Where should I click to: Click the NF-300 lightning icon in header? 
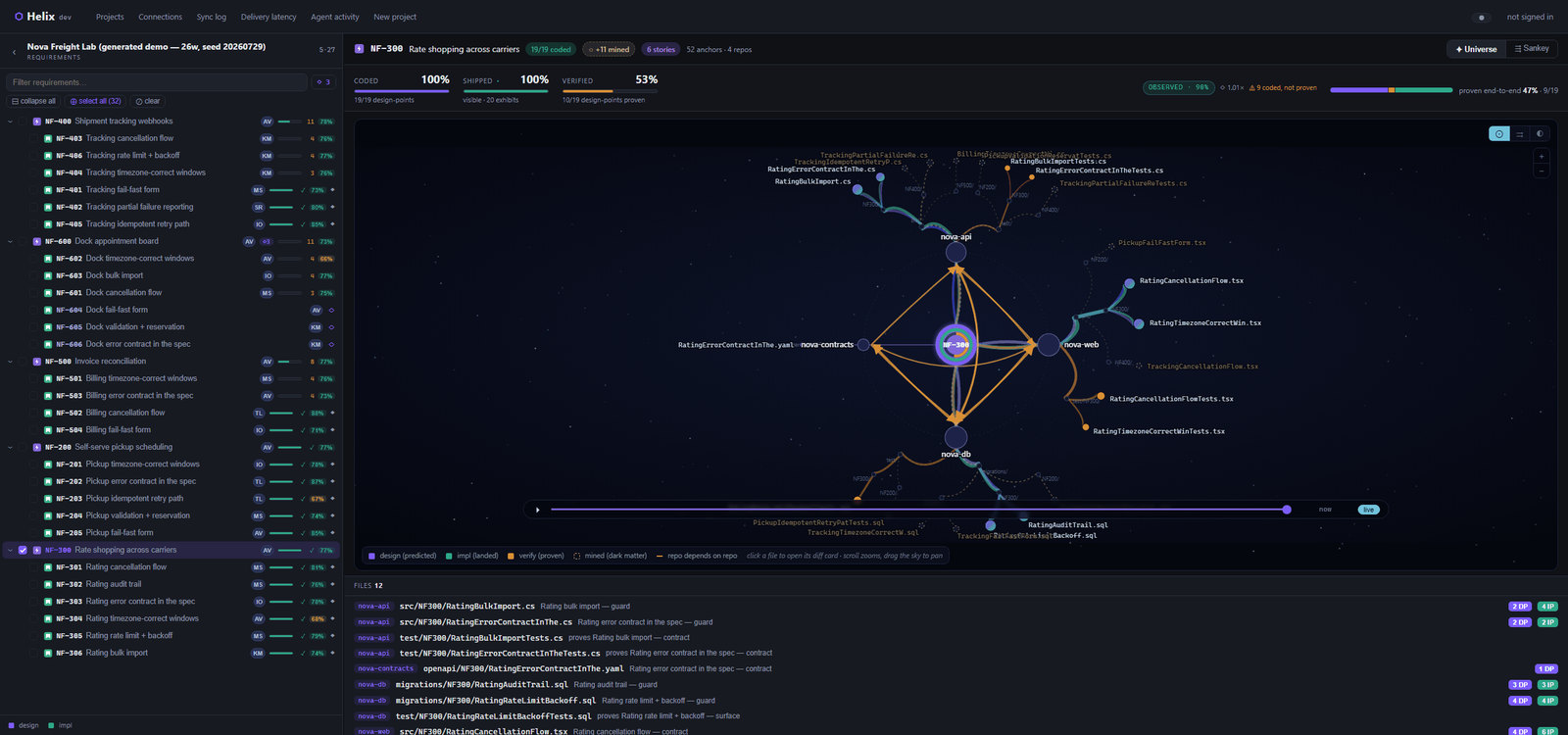pyautogui.click(x=359, y=49)
